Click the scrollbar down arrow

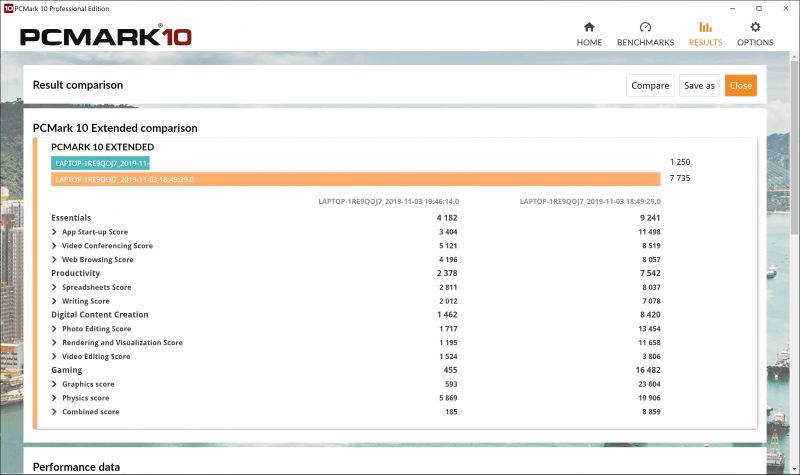[x=795, y=469]
